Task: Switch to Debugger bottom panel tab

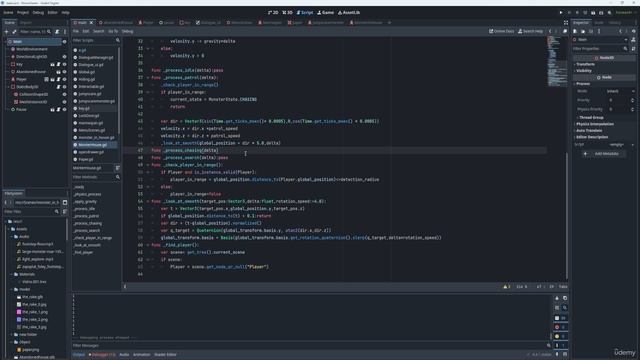Action: coord(102,355)
